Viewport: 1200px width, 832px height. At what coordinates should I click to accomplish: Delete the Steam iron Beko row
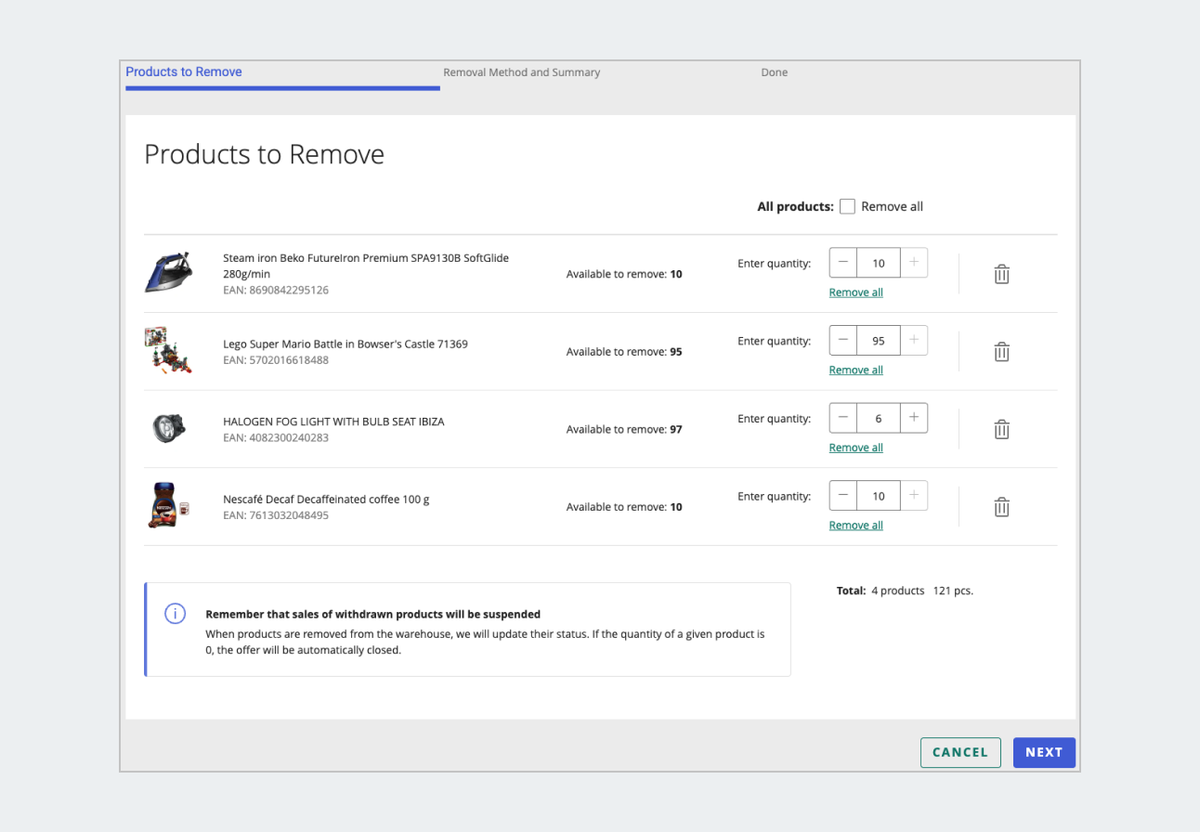(x=1001, y=274)
